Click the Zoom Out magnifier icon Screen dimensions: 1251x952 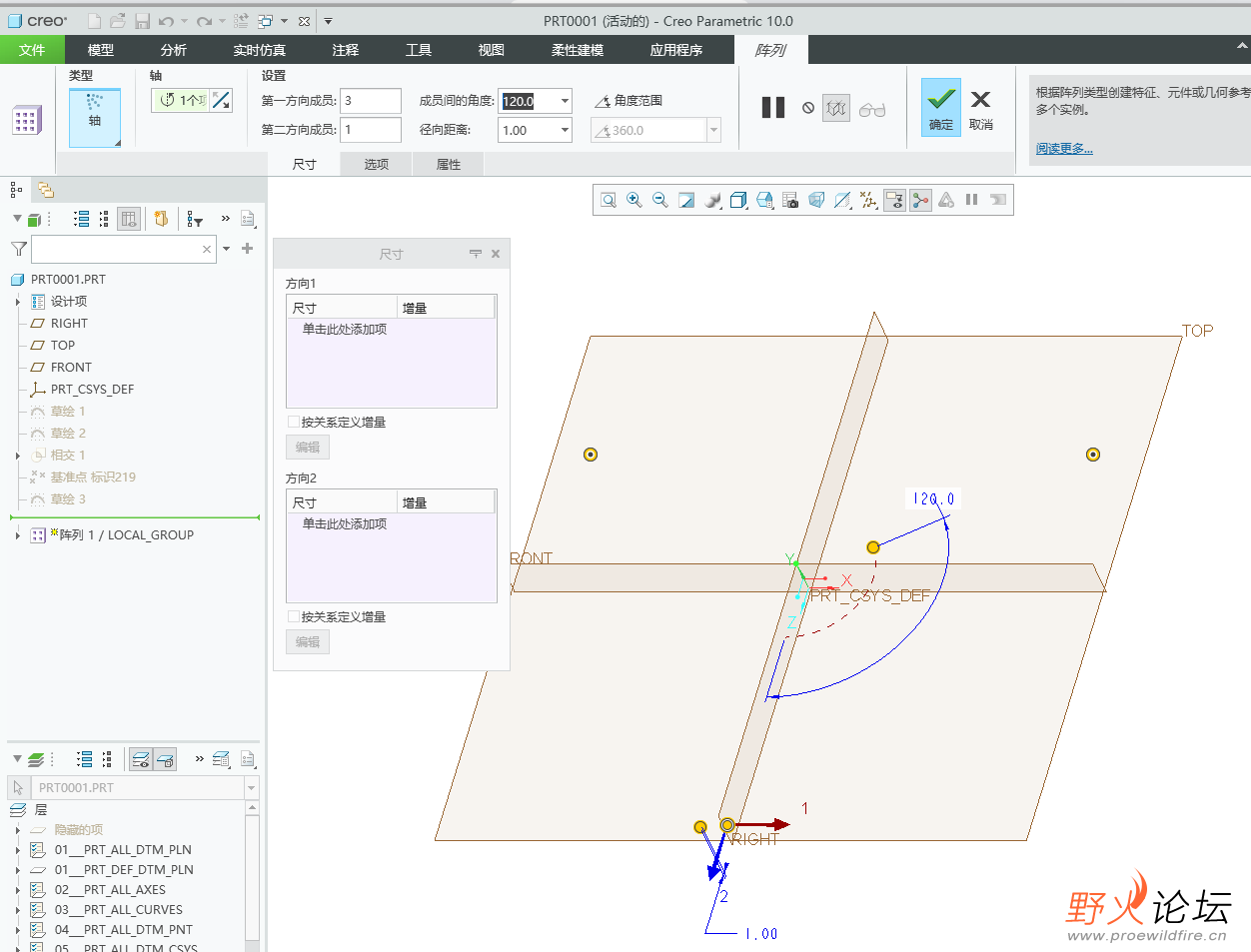tap(659, 200)
